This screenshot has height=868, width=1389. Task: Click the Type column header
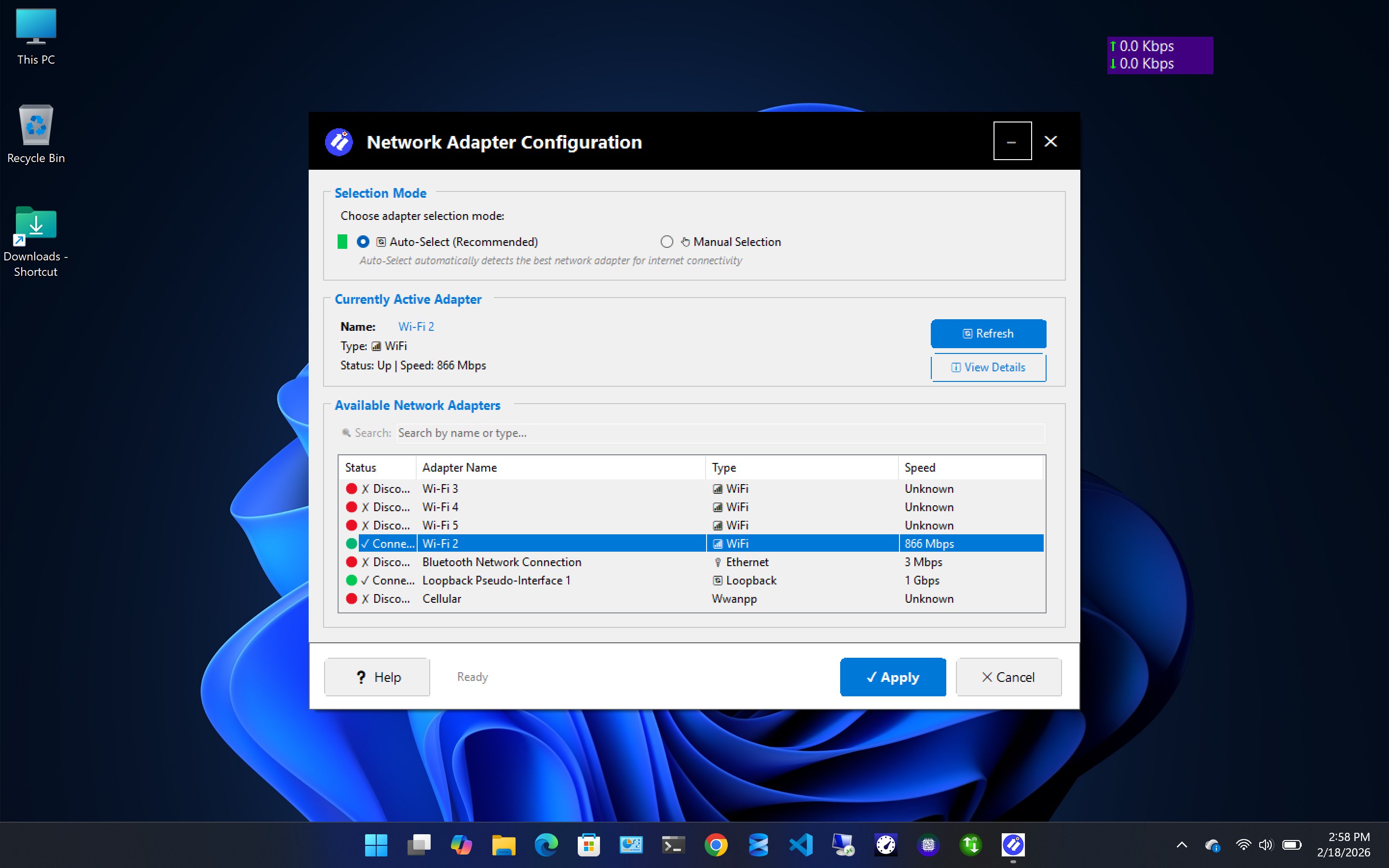tap(802, 467)
